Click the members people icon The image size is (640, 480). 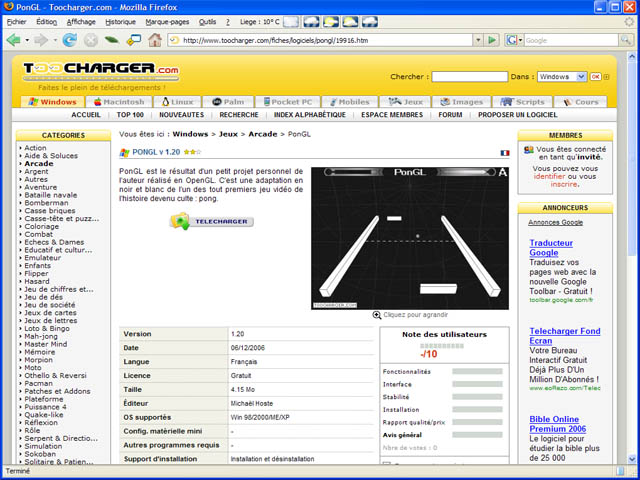[x=529, y=150]
